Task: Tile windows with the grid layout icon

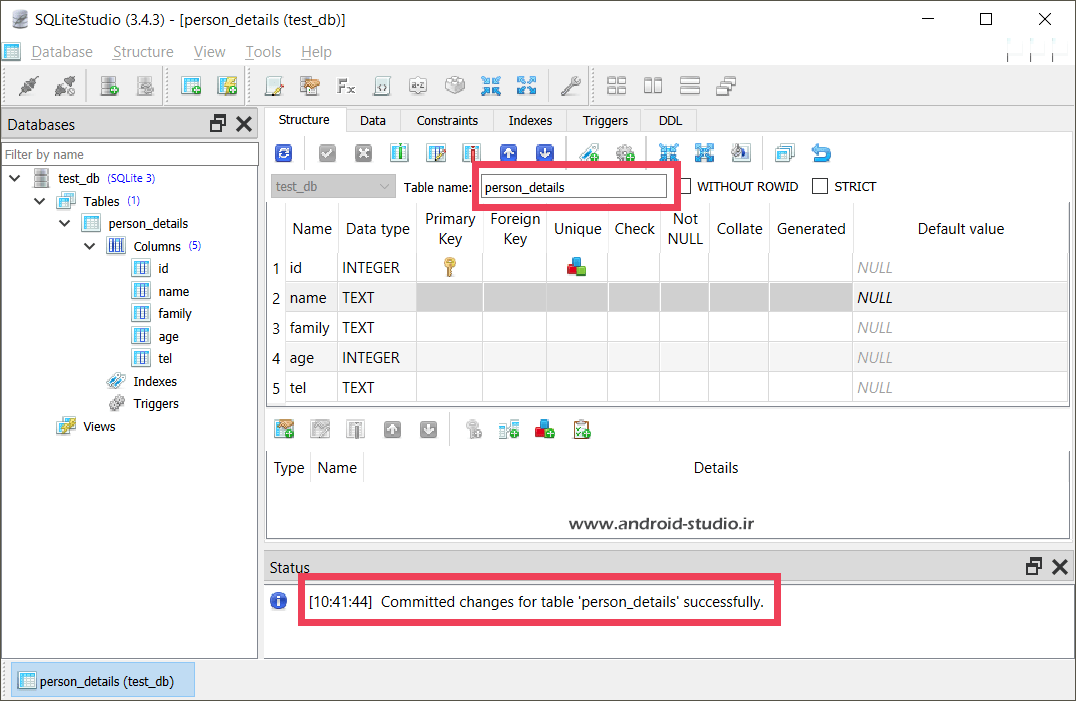Action: click(x=616, y=86)
